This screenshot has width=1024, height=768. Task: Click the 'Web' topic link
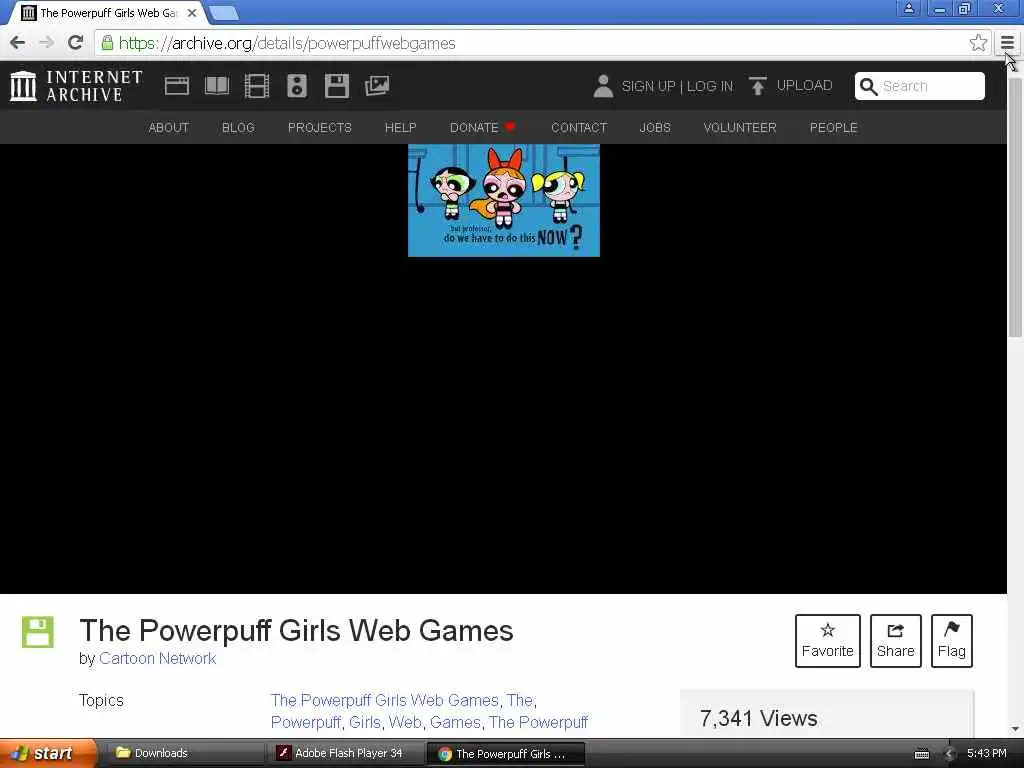click(405, 722)
